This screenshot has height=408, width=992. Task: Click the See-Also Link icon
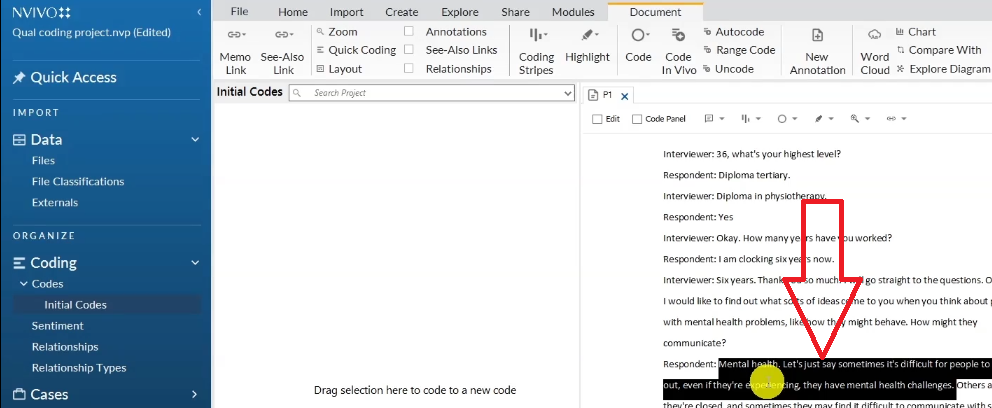pyautogui.click(x=283, y=35)
